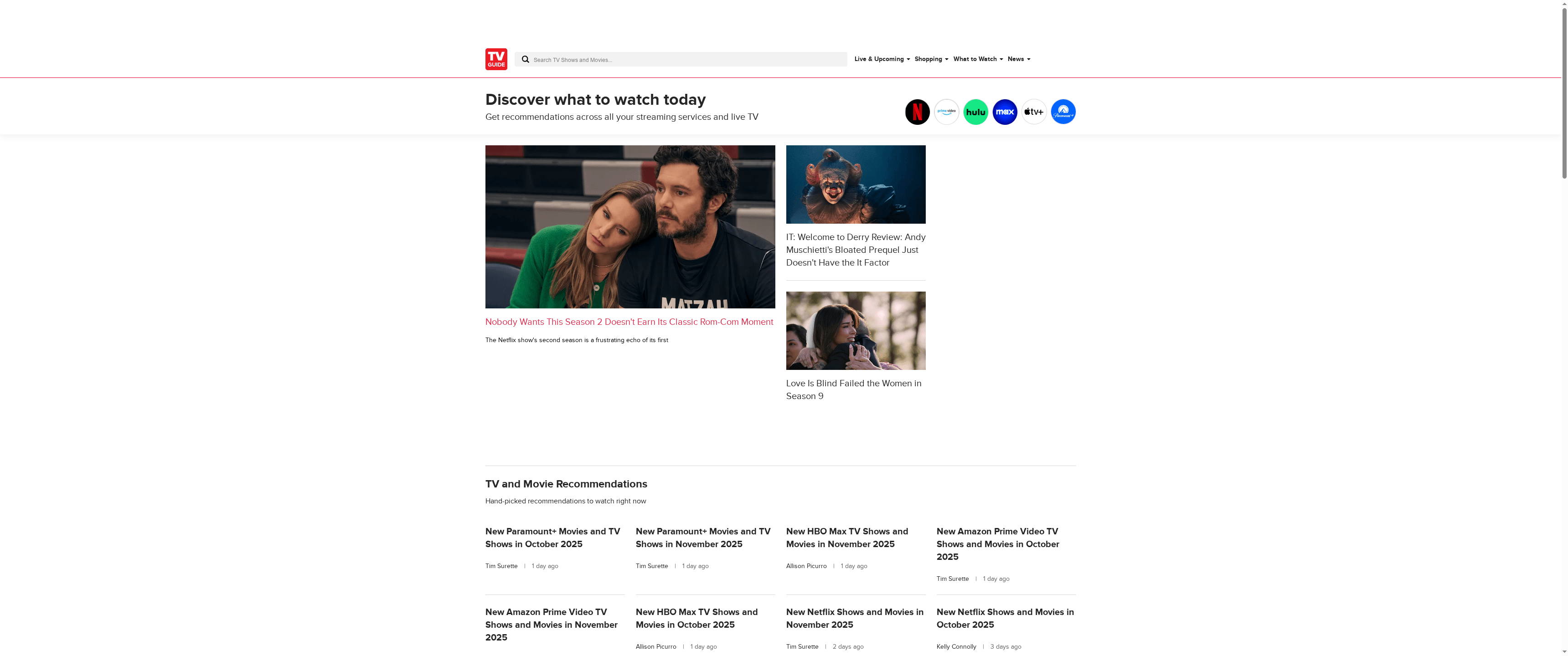Select the Max streaming icon

click(x=1005, y=112)
